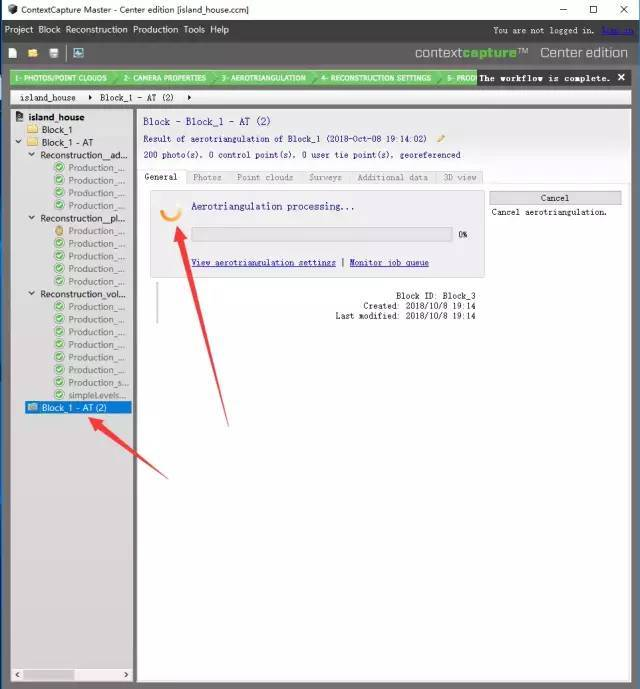Switch to the Photos tab

pyautogui.click(x=207, y=178)
